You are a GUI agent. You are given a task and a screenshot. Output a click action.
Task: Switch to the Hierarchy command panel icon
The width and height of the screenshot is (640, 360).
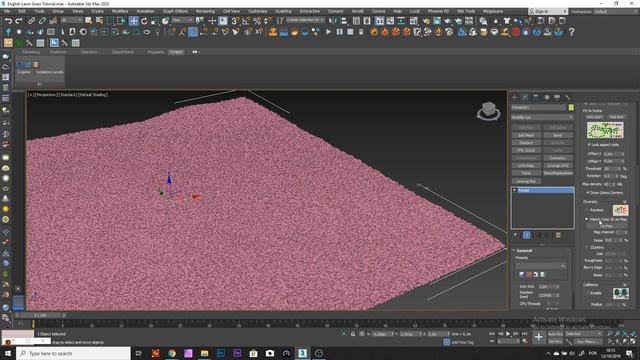tap(536, 98)
